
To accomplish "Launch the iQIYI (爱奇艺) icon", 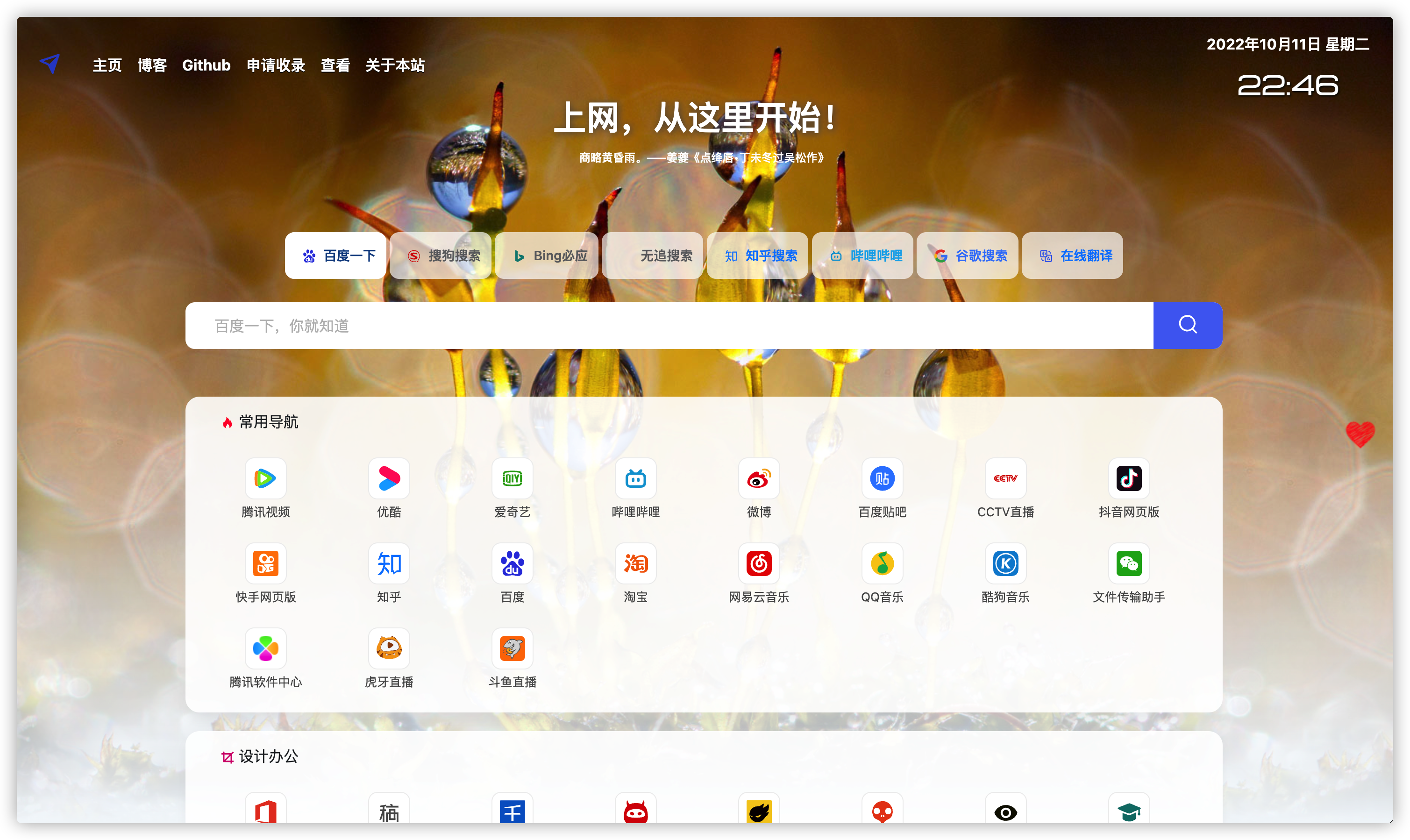I will tap(512, 479).
